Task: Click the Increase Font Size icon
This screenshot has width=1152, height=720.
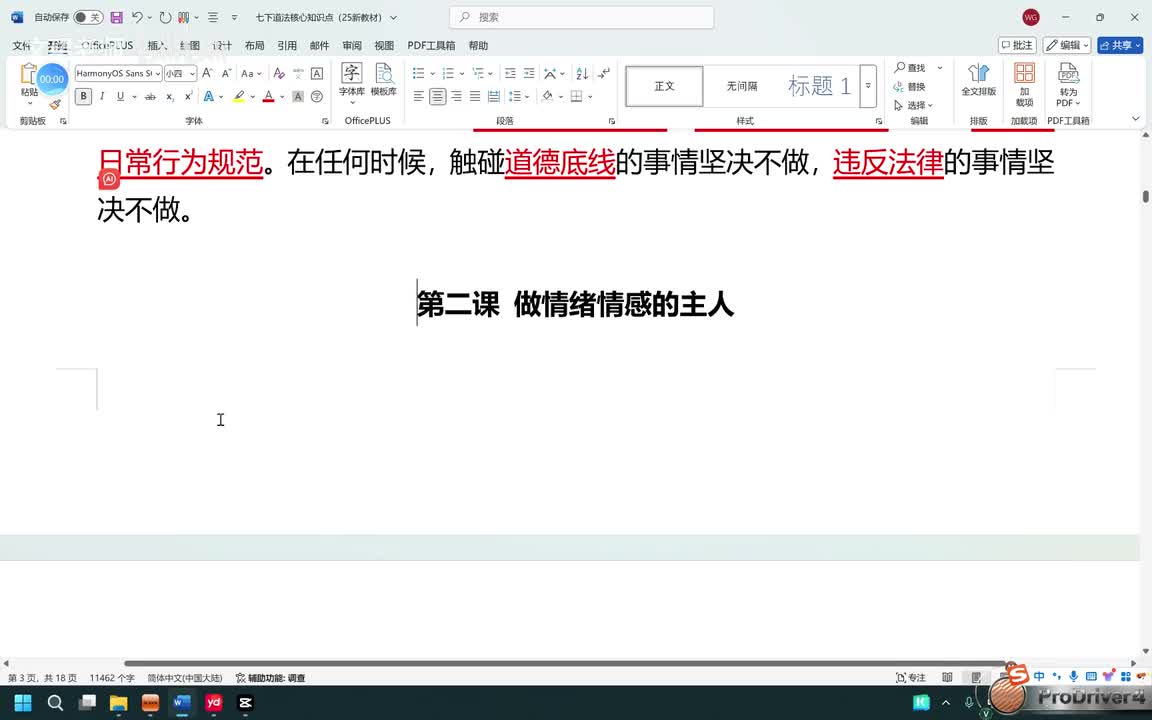Action: (207, 73)
